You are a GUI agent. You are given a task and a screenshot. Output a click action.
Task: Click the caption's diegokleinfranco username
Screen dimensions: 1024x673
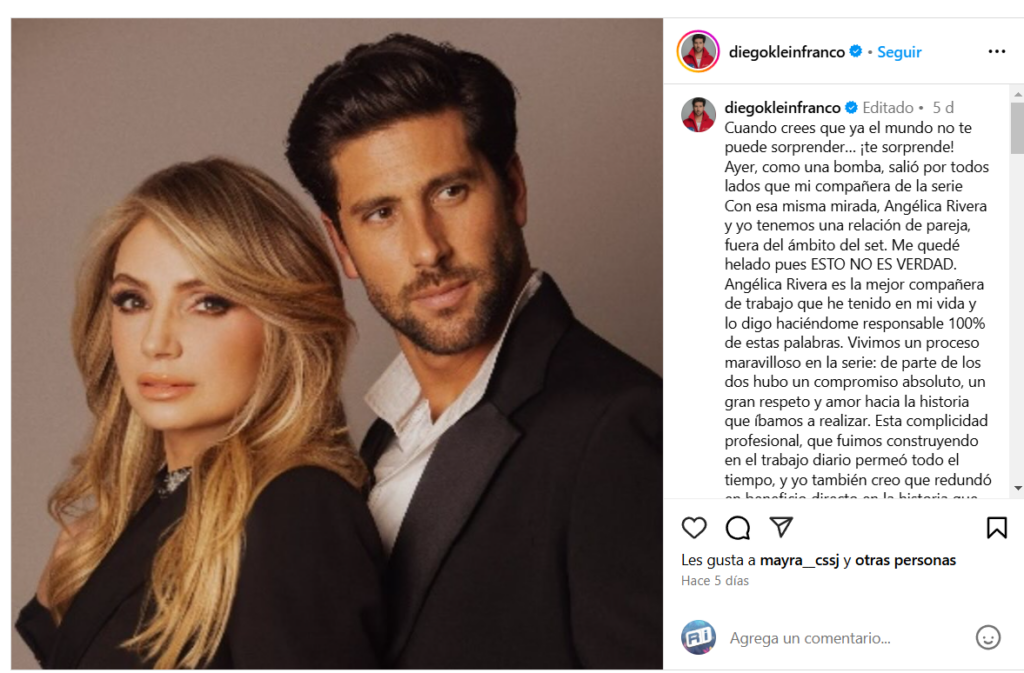(782, 107)
